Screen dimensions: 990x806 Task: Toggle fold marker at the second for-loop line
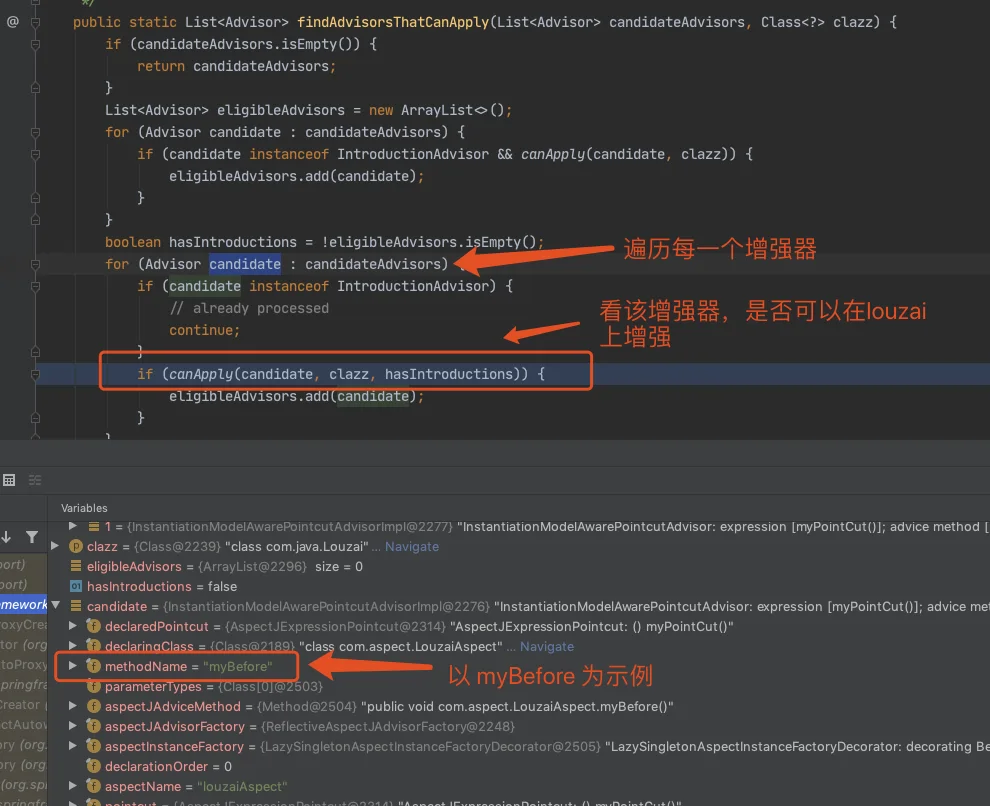tap(35, 264)
